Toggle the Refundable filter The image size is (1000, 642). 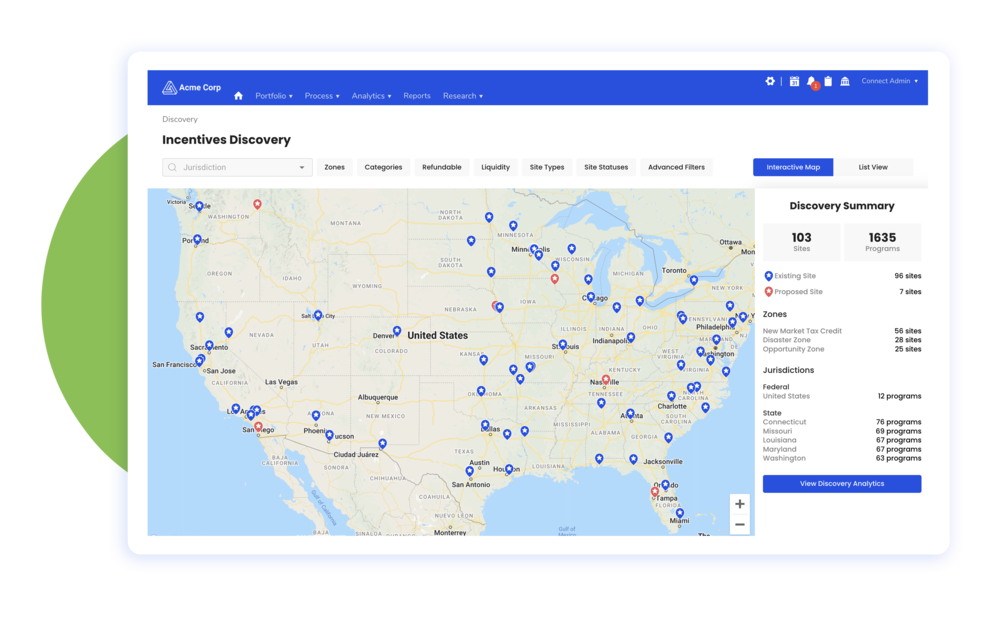coord(441,167)
